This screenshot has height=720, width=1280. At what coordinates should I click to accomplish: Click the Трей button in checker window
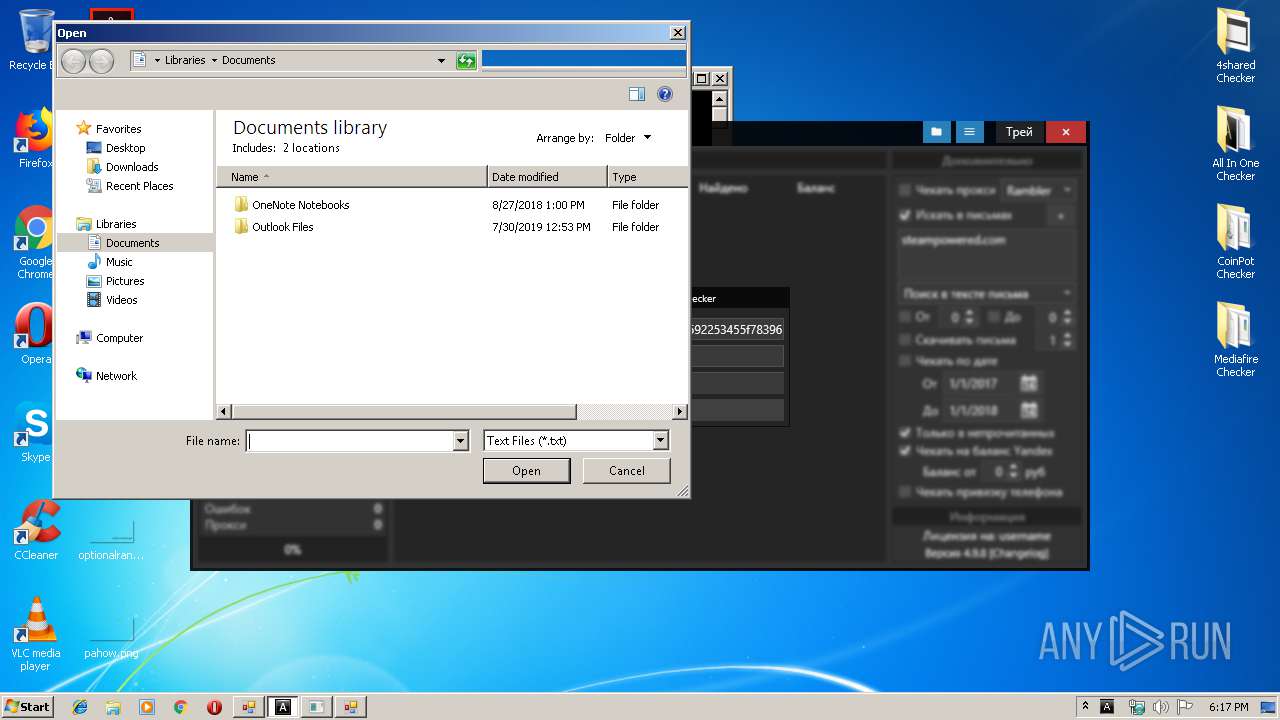[1019, 132]
